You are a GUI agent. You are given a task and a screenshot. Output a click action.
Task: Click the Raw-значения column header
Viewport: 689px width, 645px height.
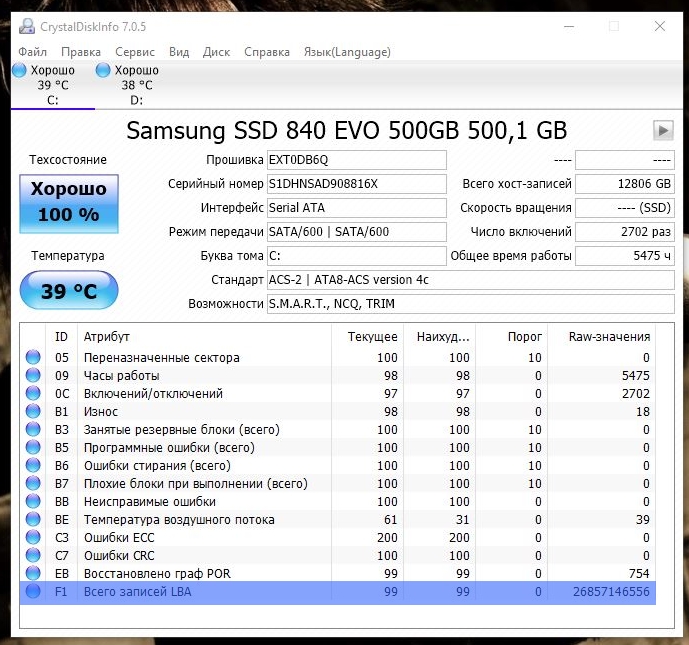602,337
